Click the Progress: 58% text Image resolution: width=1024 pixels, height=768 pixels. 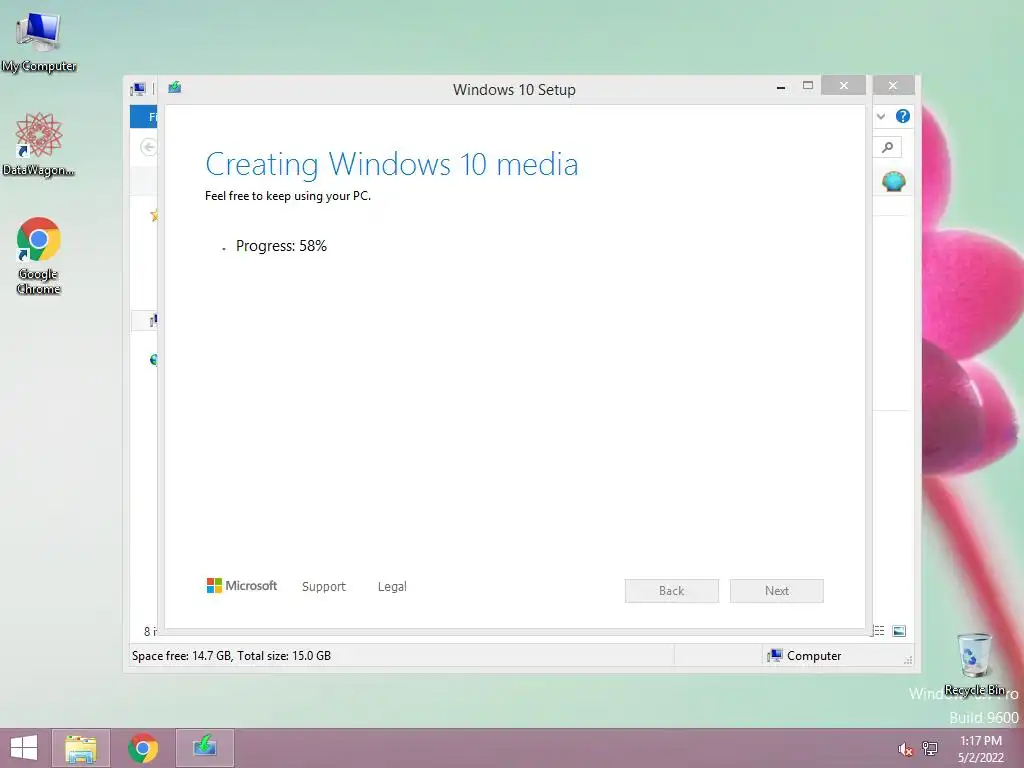281,246
